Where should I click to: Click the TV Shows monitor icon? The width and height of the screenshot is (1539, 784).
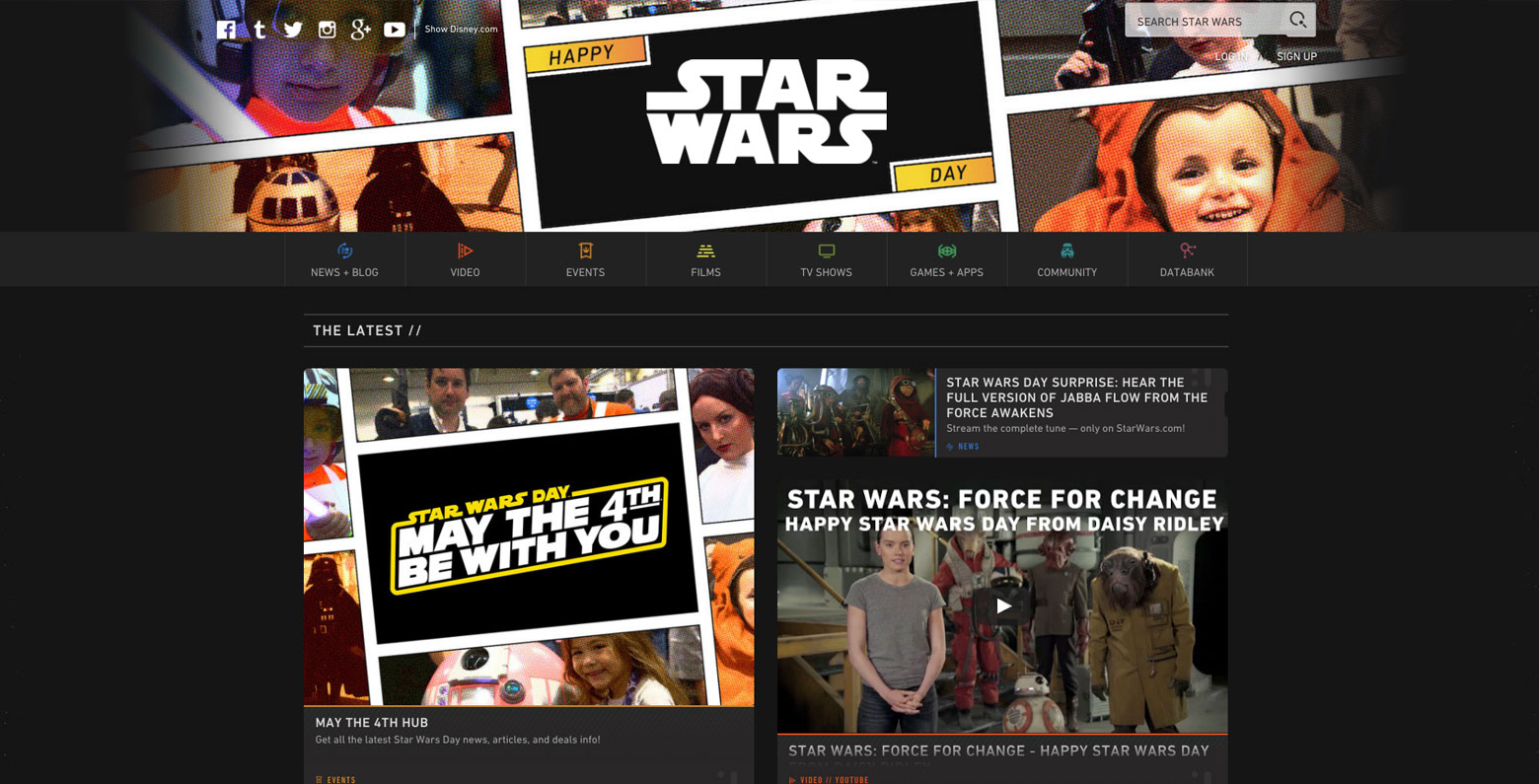click(827, 250)
